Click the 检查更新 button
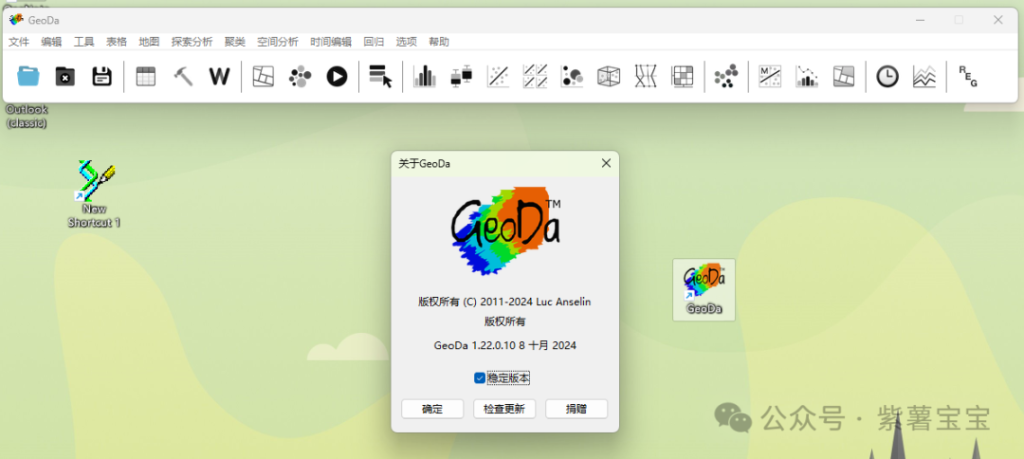 click(504, 409)
